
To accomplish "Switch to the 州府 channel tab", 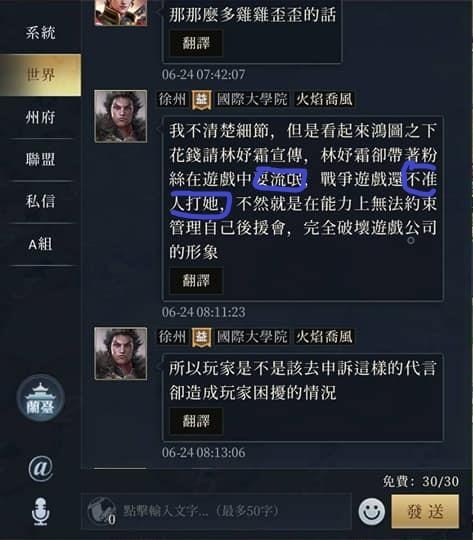I will click(41, 117).
